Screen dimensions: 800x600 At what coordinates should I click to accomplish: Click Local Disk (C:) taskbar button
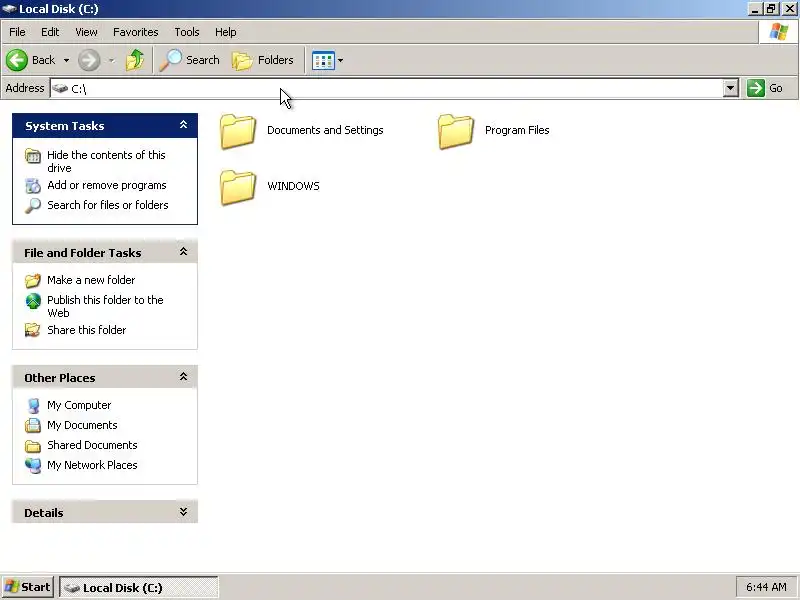tap(139, 587)
